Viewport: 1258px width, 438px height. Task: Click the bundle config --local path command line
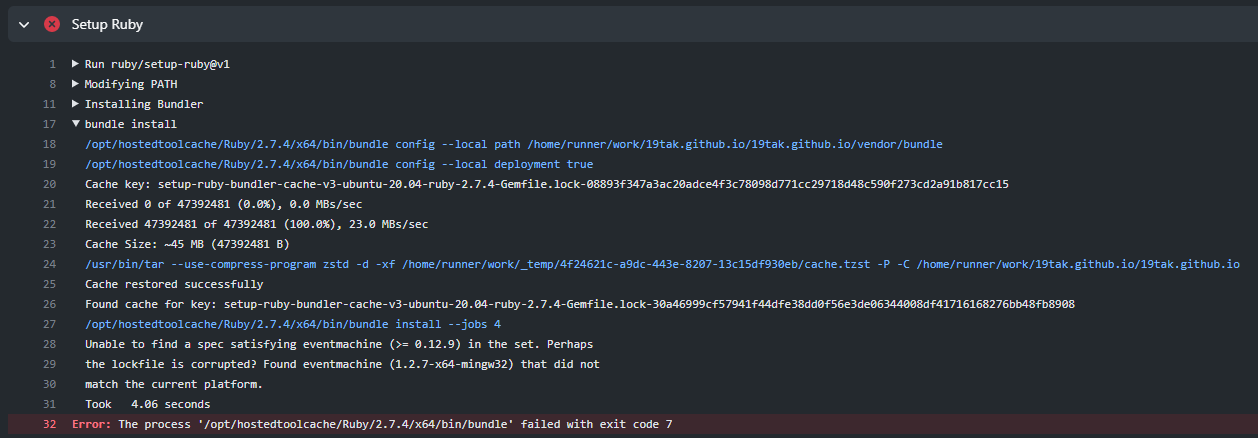(514, 144)
